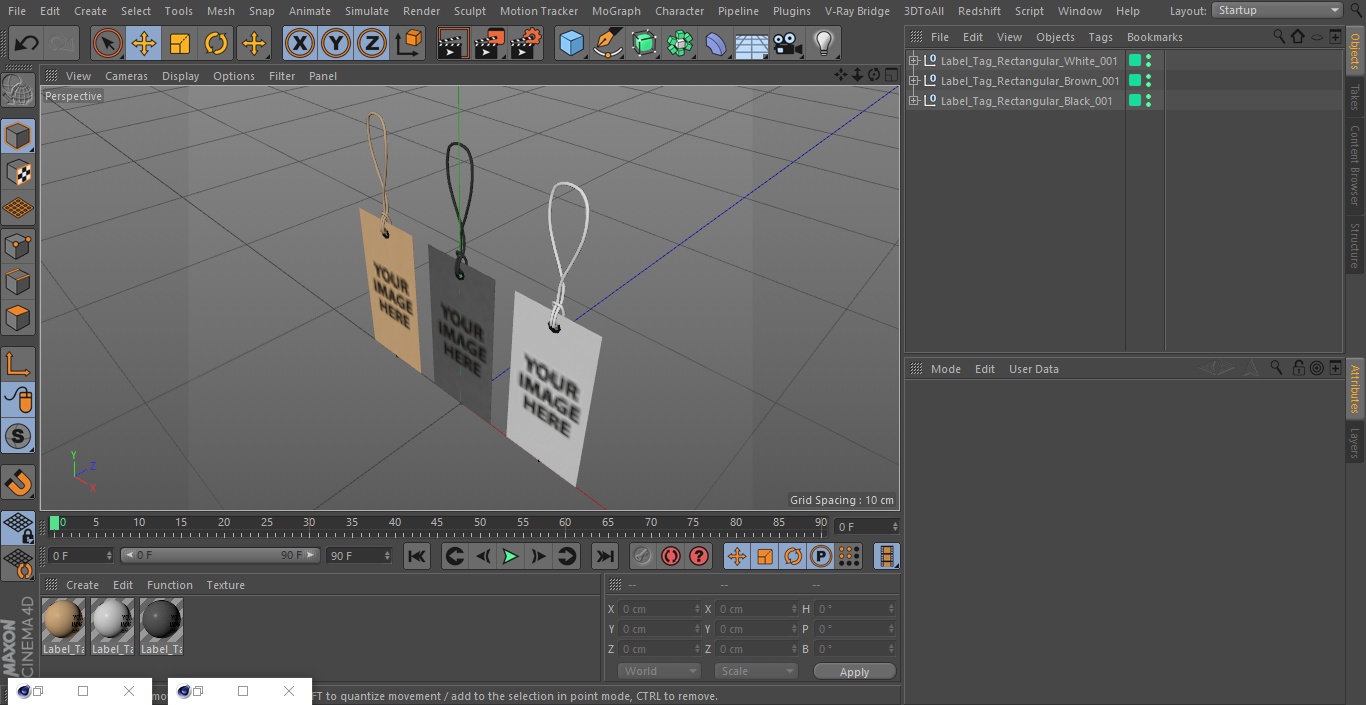Toggle the Snap magnet icon

point(18,483)
